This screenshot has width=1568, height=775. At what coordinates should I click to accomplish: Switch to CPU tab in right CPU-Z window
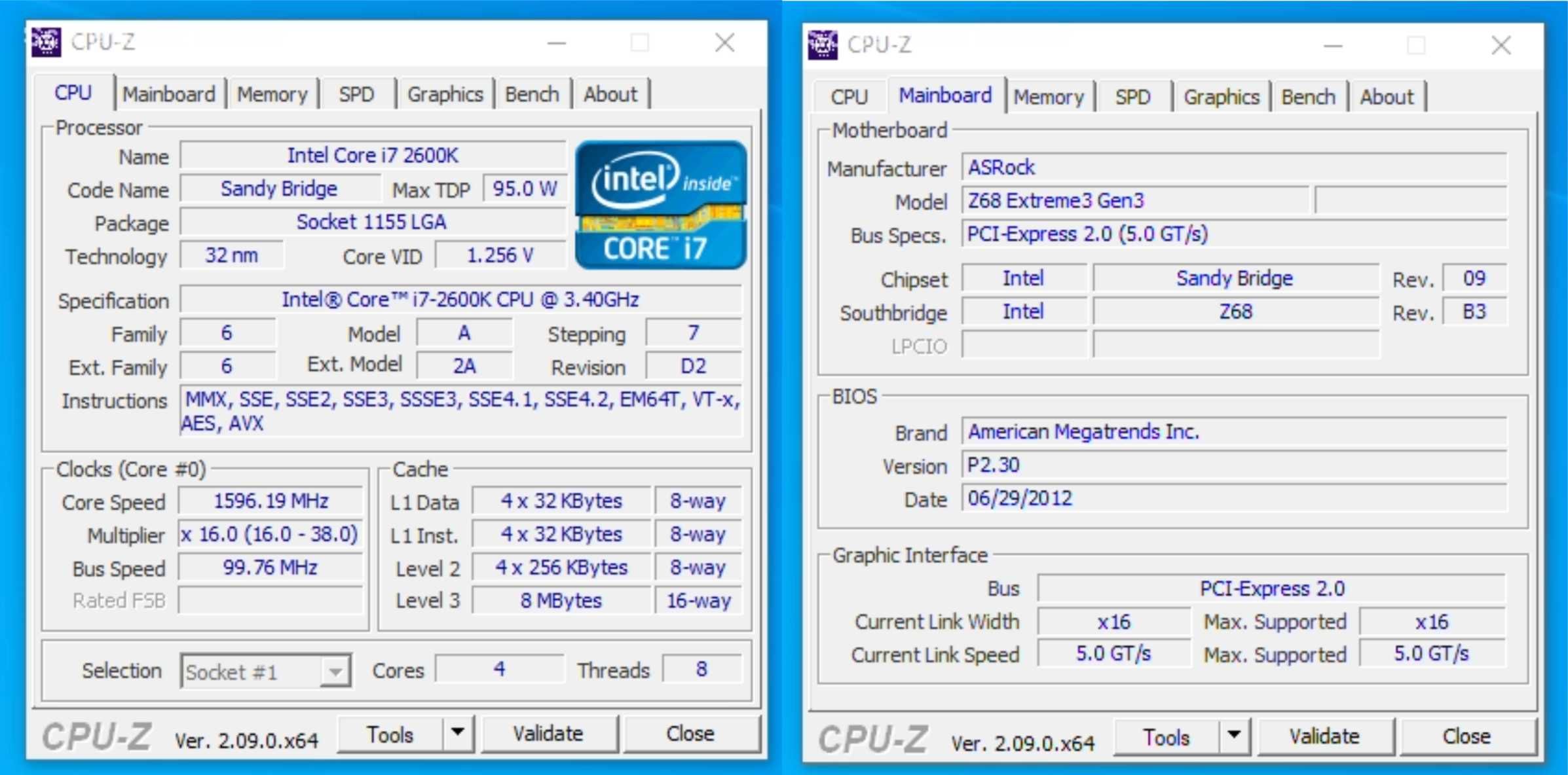(849, 97)
